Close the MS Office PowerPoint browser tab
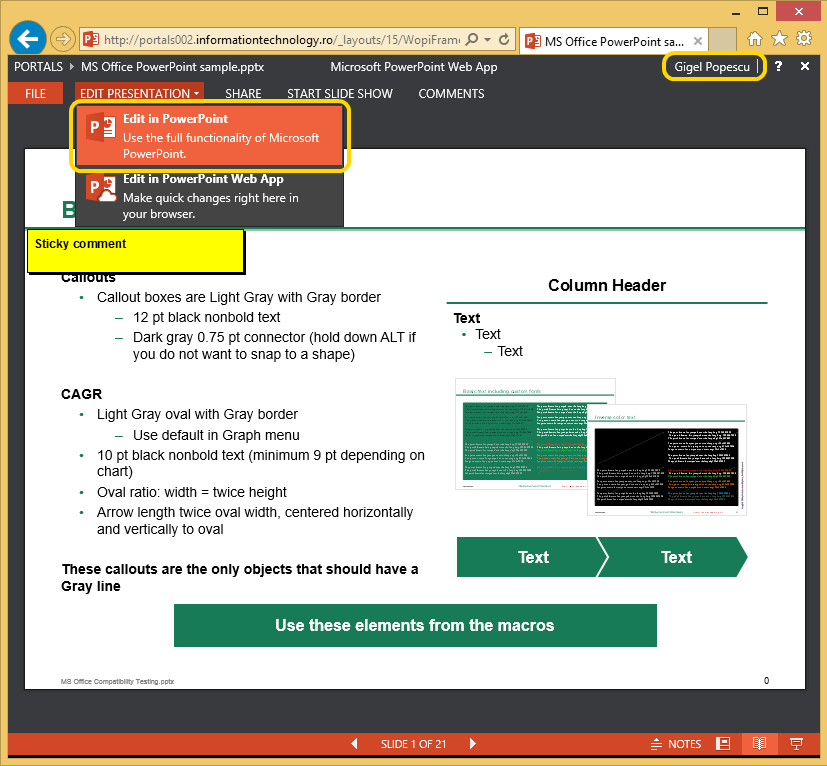The height and width of the screenshot is (766, 827). (x=698, y=41)
